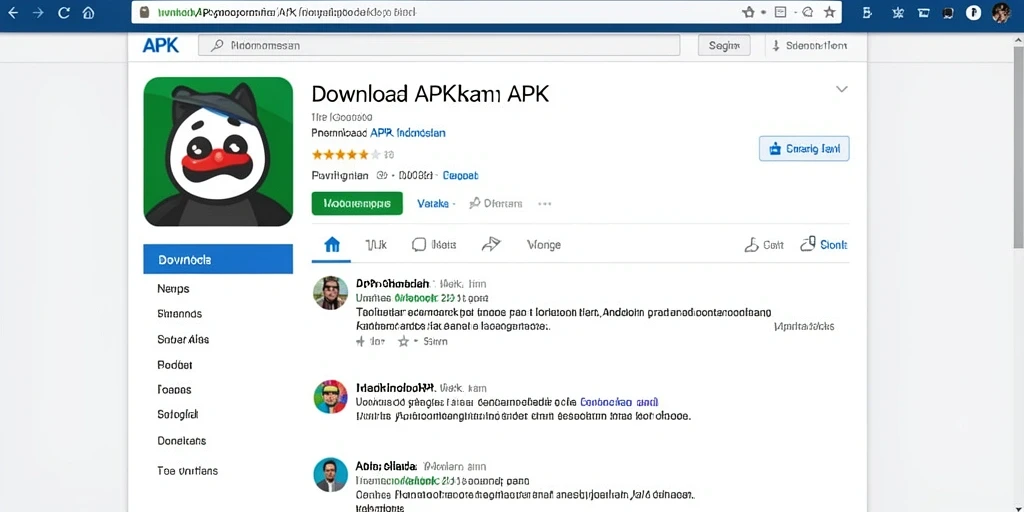
Task: Click the speech bubble comments tab icon
Action: pyautogui.click(x=419, y=245)
